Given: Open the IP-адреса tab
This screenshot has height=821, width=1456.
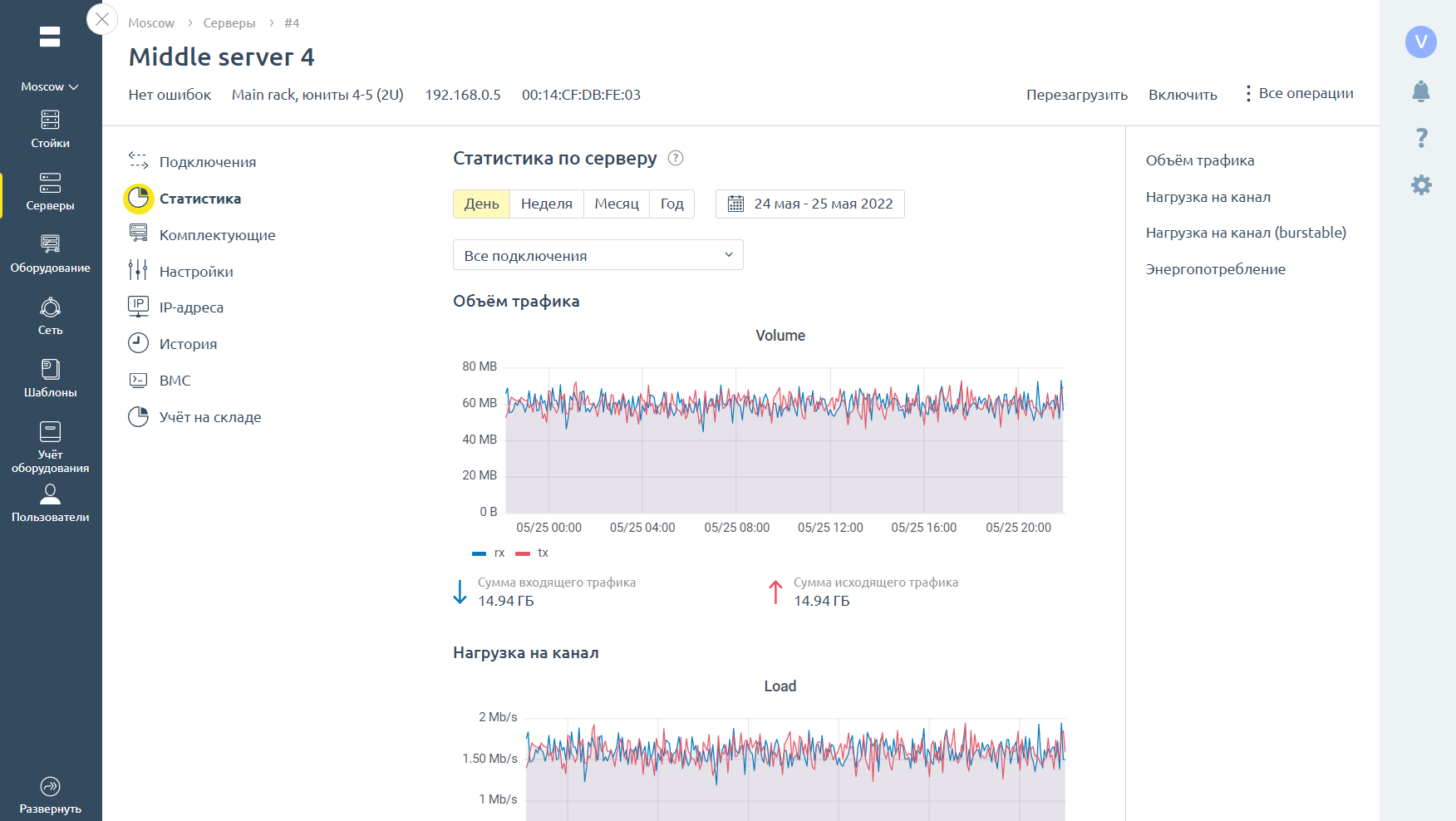Looking at the screenshot, I should [191, 307].
